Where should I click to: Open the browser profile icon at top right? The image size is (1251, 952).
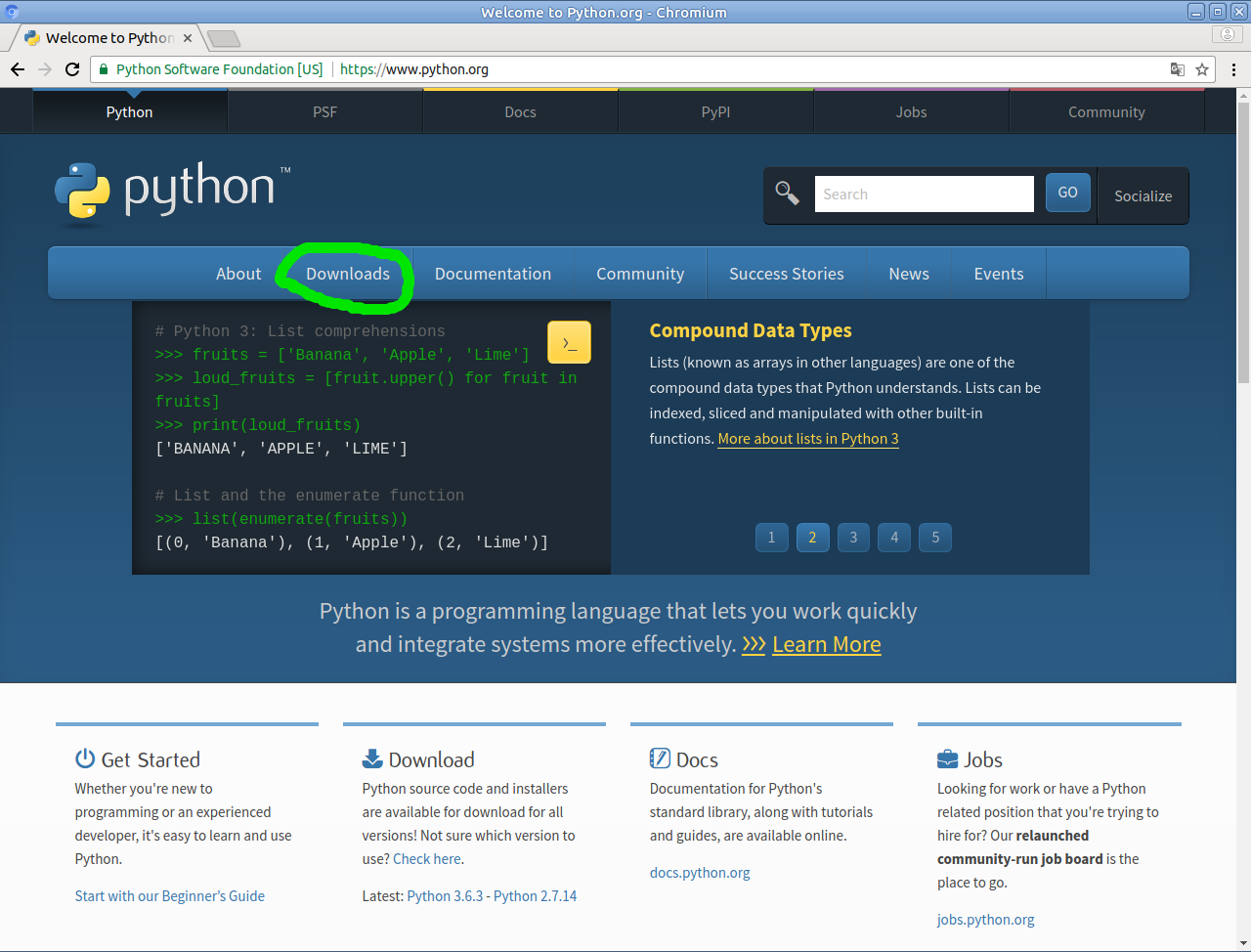[x=1227, y=33]
